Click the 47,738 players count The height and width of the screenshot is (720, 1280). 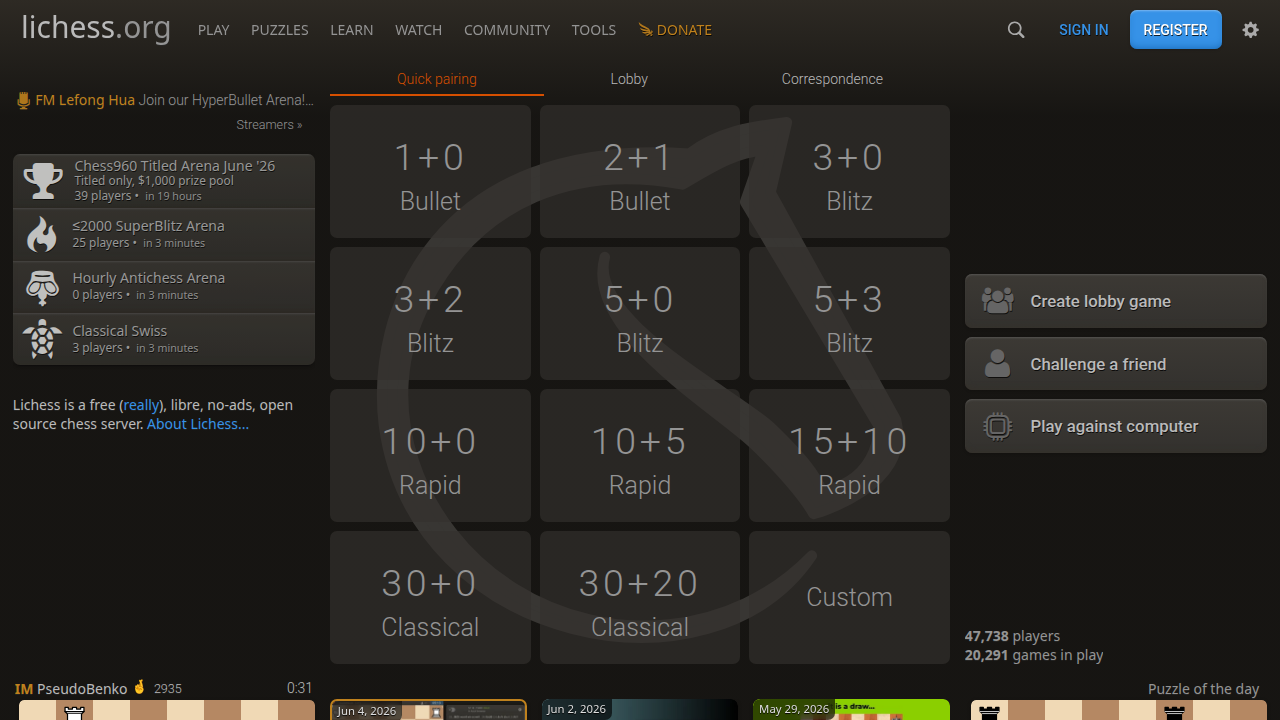coord(1012,636)
